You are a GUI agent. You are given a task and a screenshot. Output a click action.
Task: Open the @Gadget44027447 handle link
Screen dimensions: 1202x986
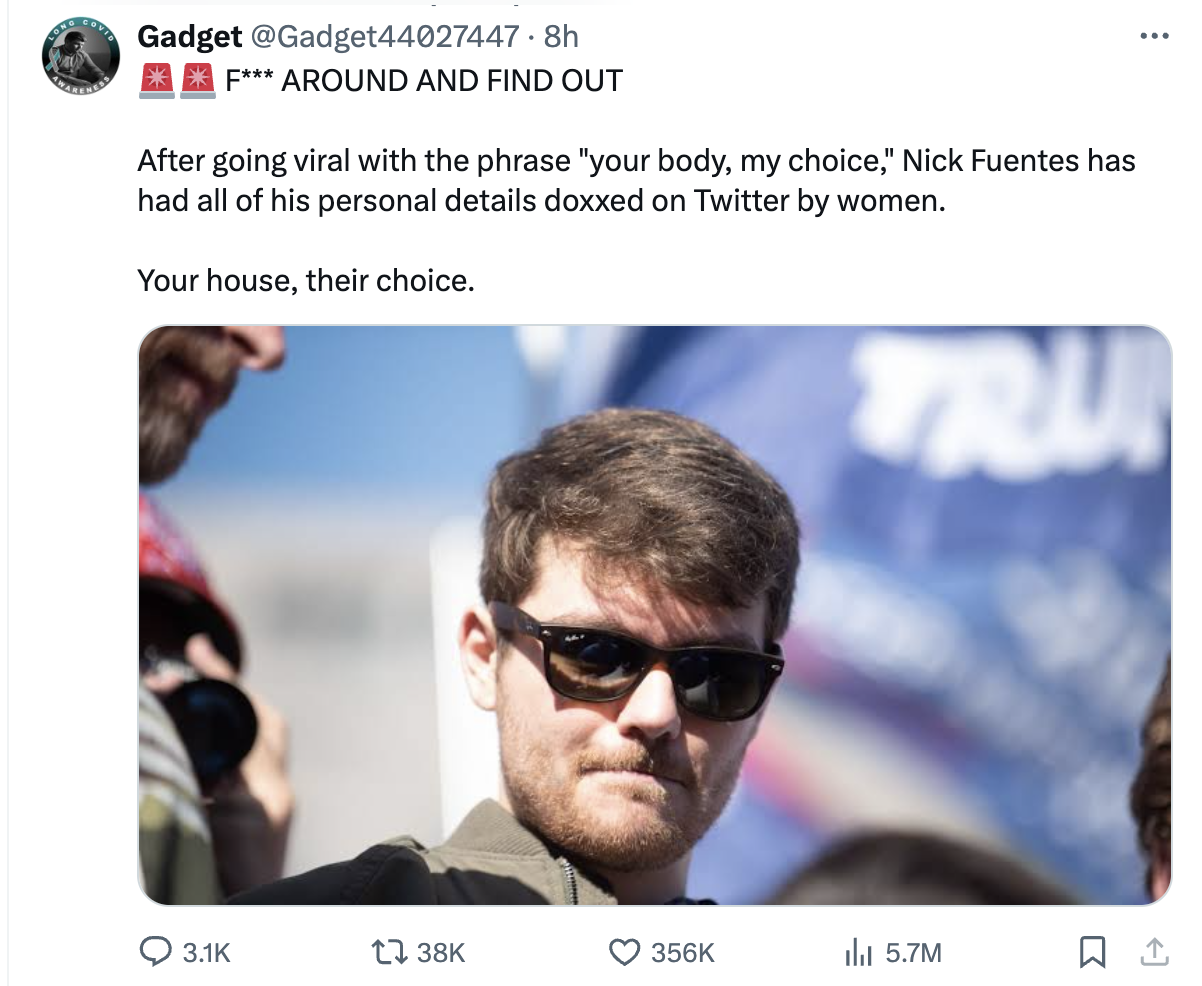click(384, 37)
